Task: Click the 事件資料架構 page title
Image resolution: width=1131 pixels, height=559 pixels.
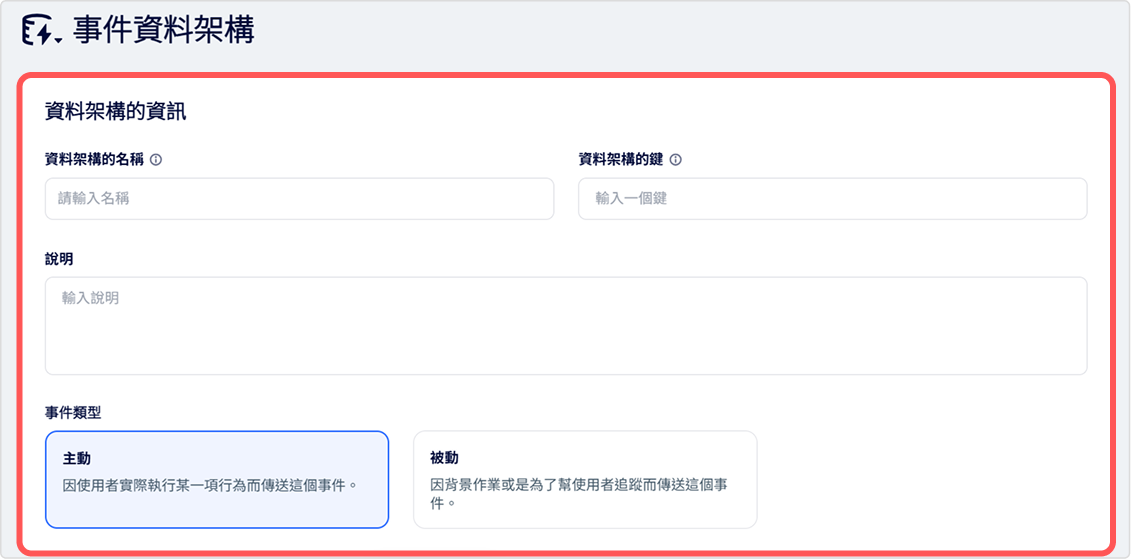Action: 164,32
